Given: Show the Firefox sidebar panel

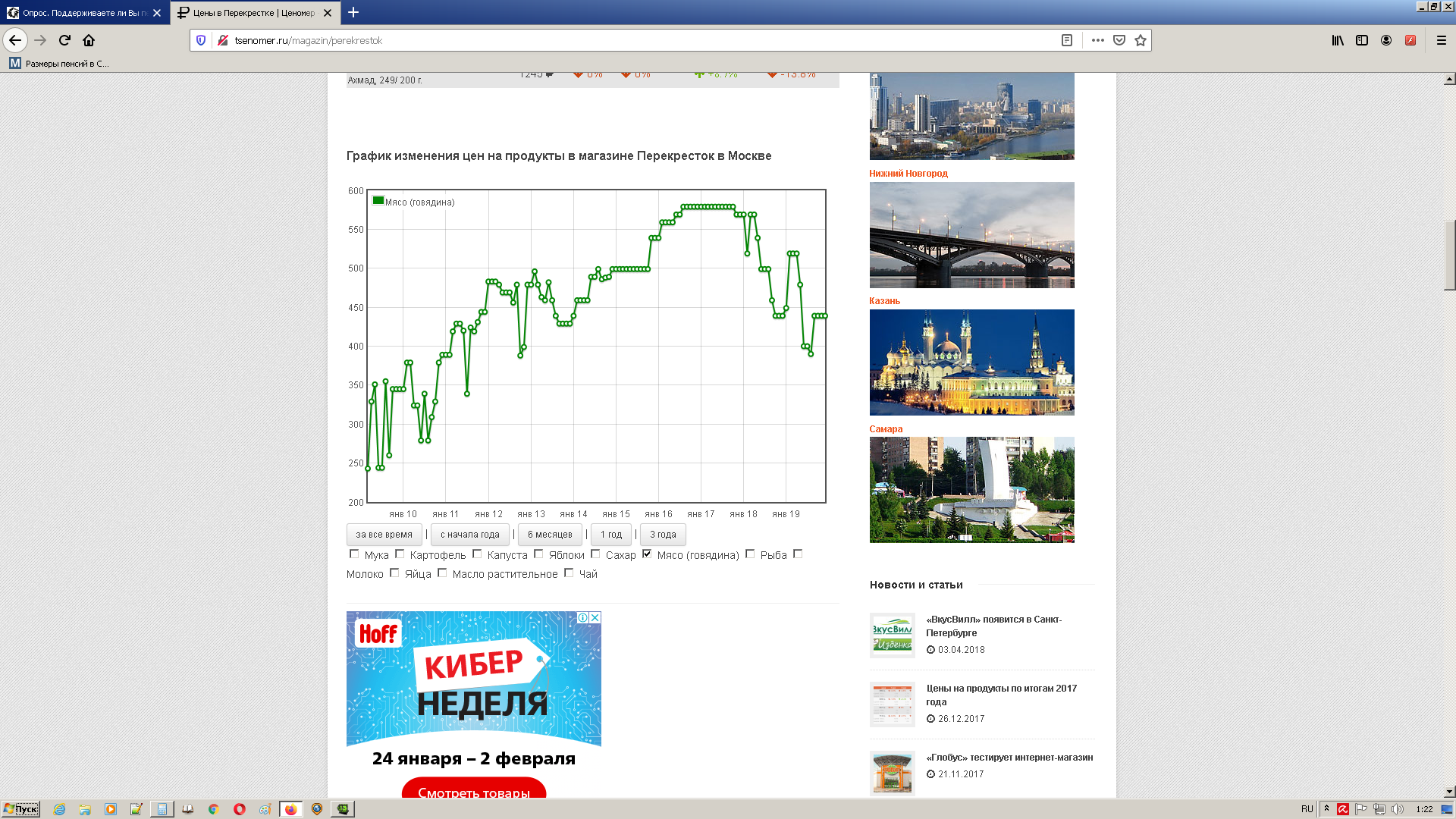Looking at the screenshot, I should (x=1362, y=40).
